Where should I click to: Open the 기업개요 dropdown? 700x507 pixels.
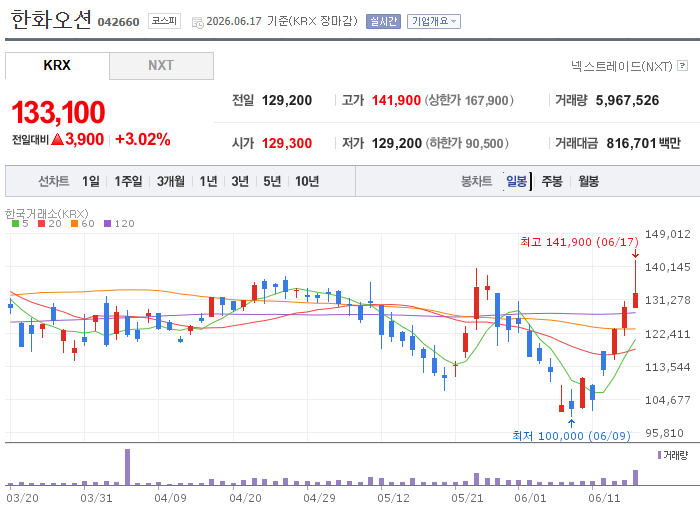[433, 21]
